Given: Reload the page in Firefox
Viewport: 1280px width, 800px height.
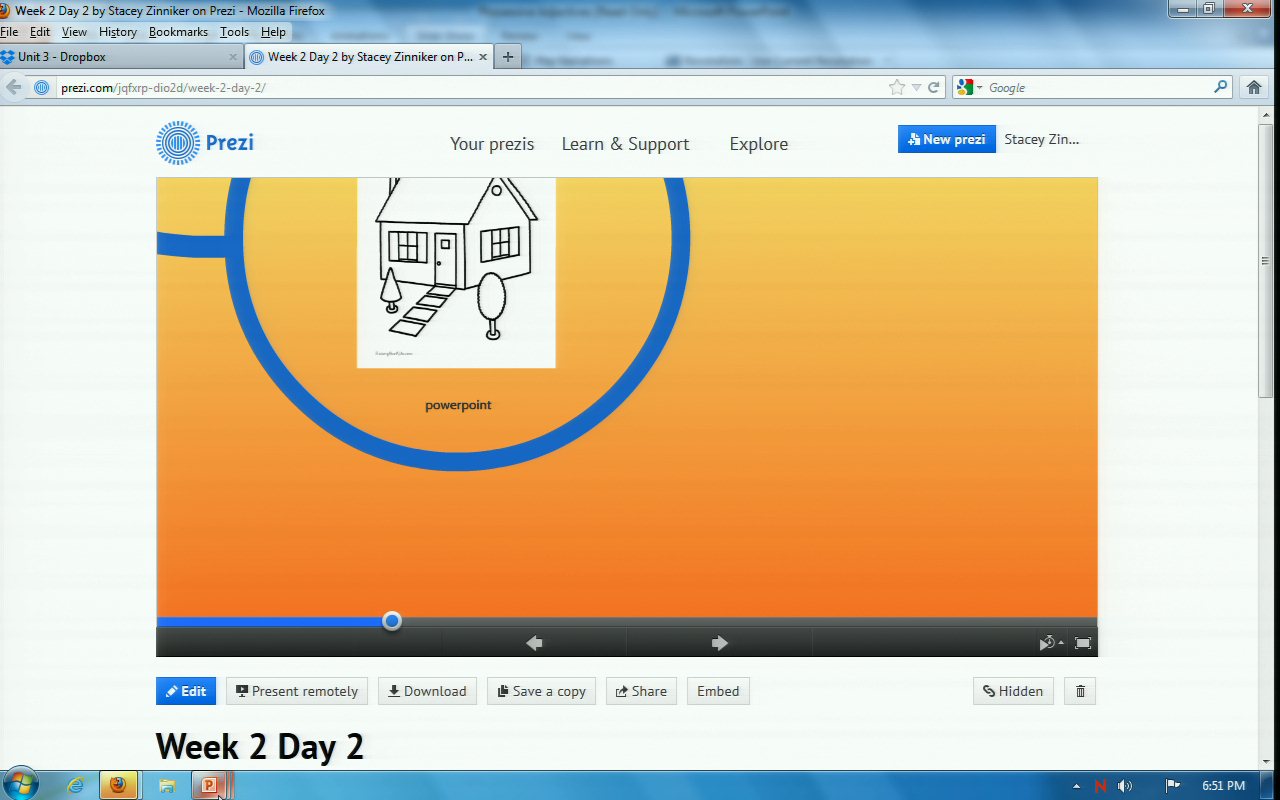Looking at the screenshot, I should [x=934, y=88].
